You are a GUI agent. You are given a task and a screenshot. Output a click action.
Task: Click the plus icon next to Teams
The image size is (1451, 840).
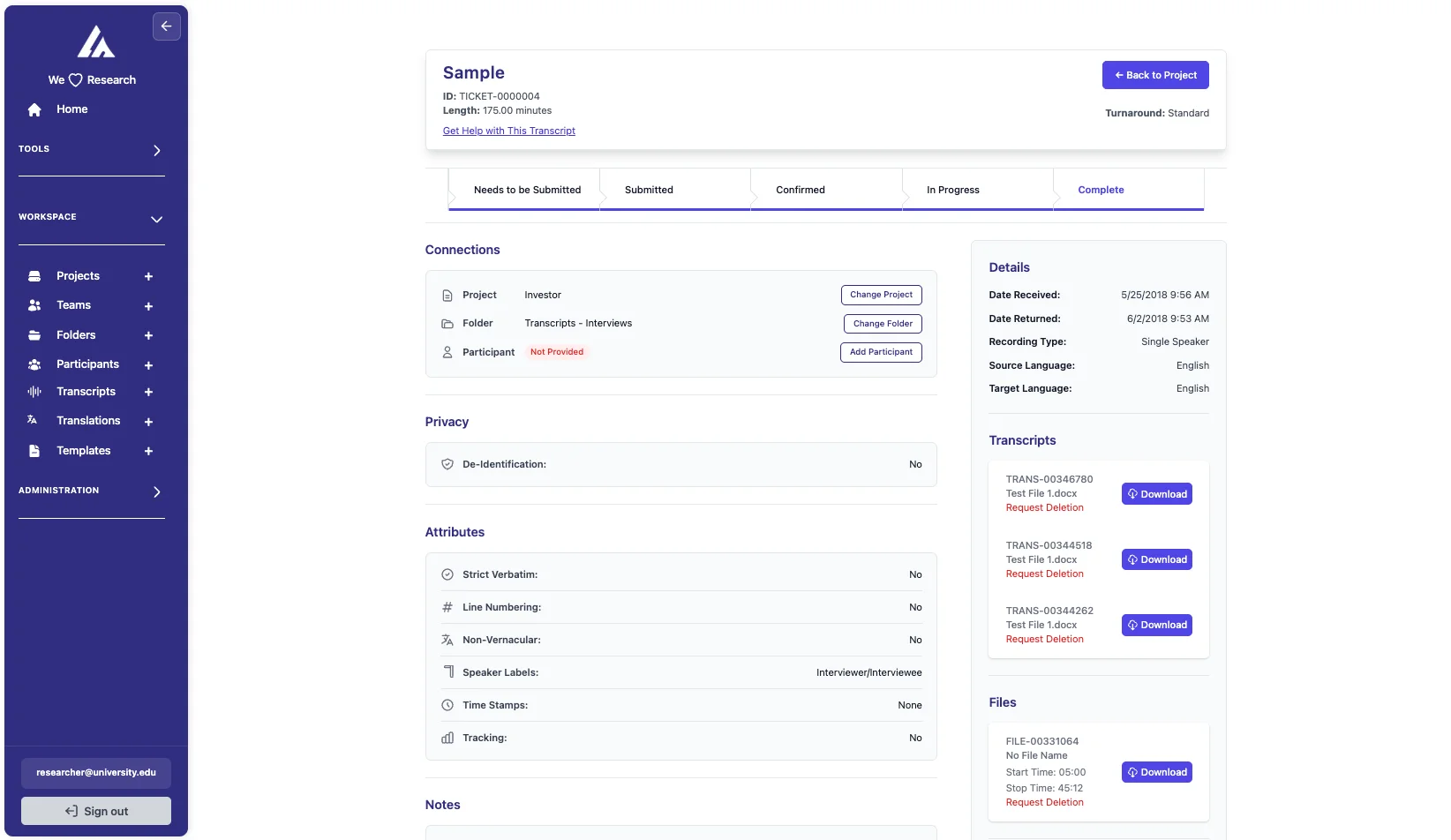148,306
